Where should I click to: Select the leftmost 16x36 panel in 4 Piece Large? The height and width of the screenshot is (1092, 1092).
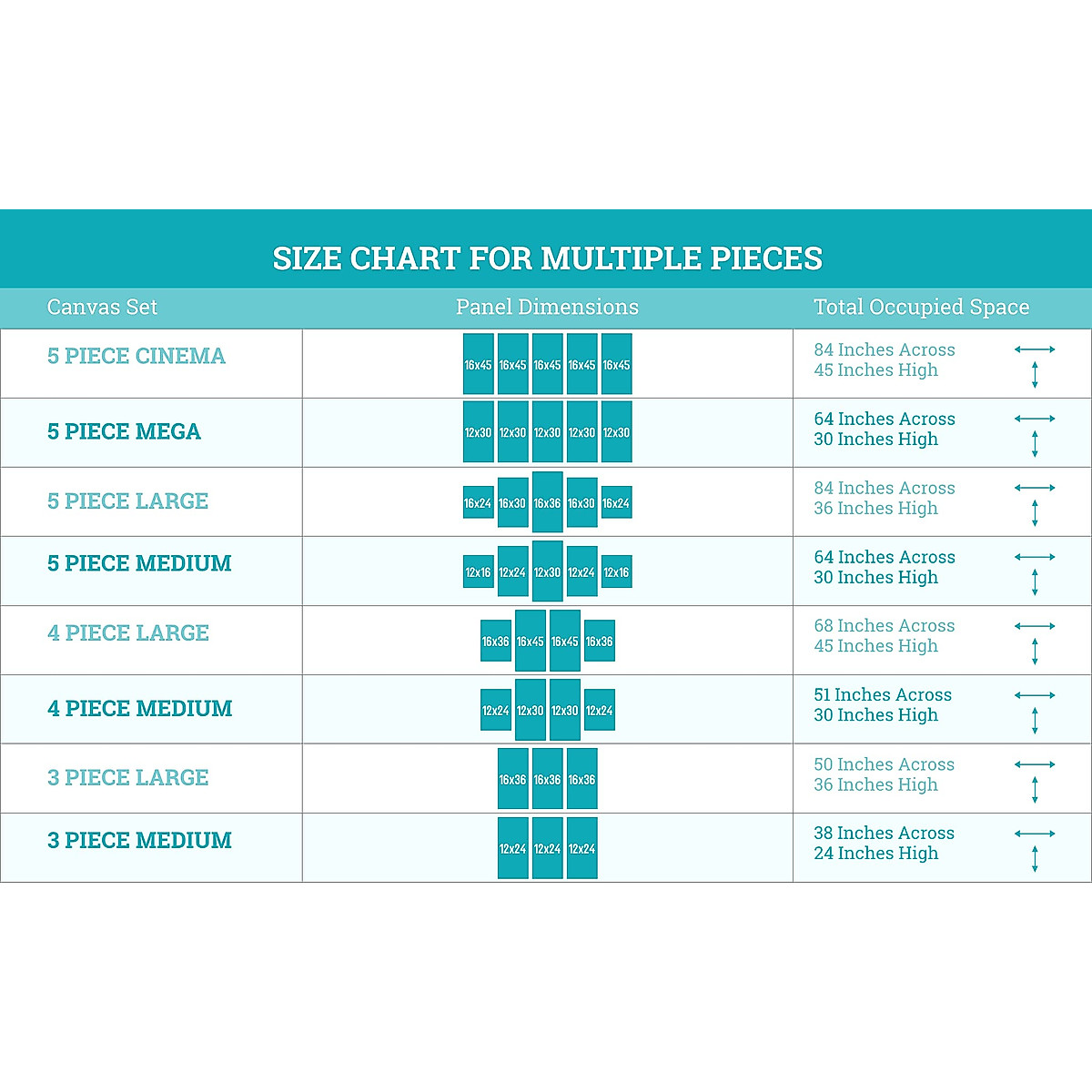pyautogui.click(x=495, y=641)
